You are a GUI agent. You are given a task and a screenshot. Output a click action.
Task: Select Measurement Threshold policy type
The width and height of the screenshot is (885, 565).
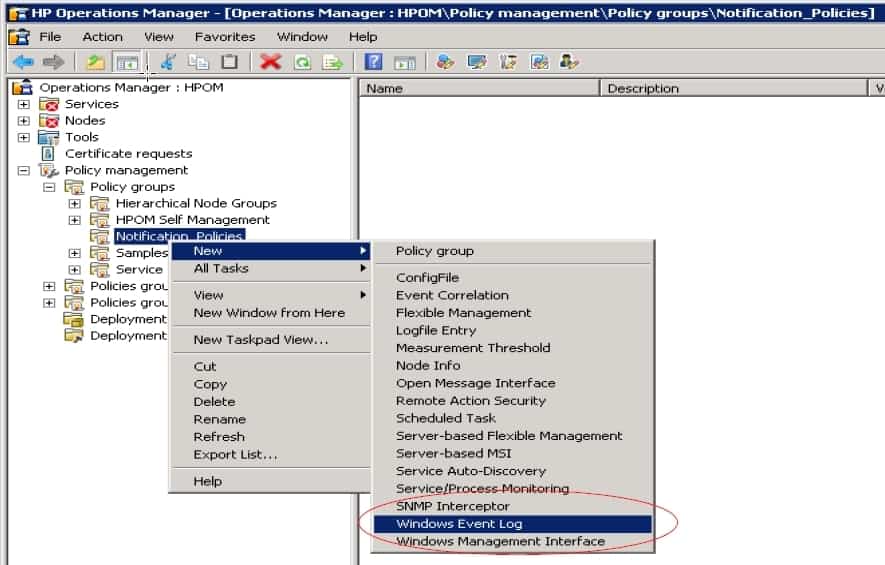(x=512, y=348)
